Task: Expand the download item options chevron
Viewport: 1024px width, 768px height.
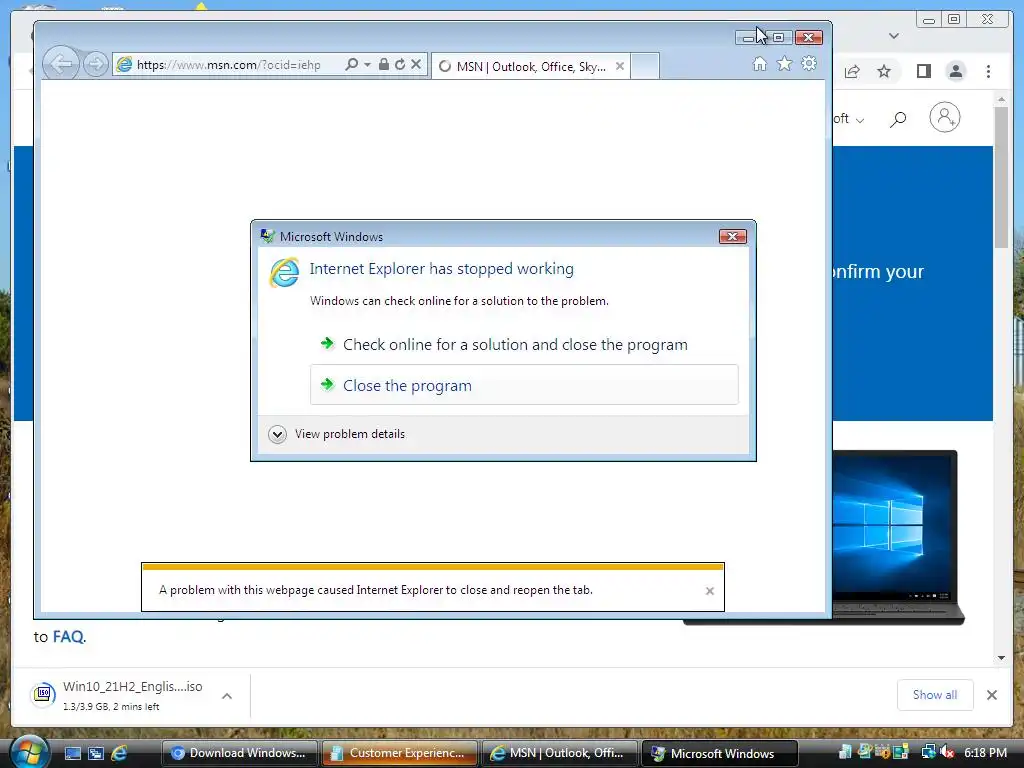Action: click(x=227, y=696)
